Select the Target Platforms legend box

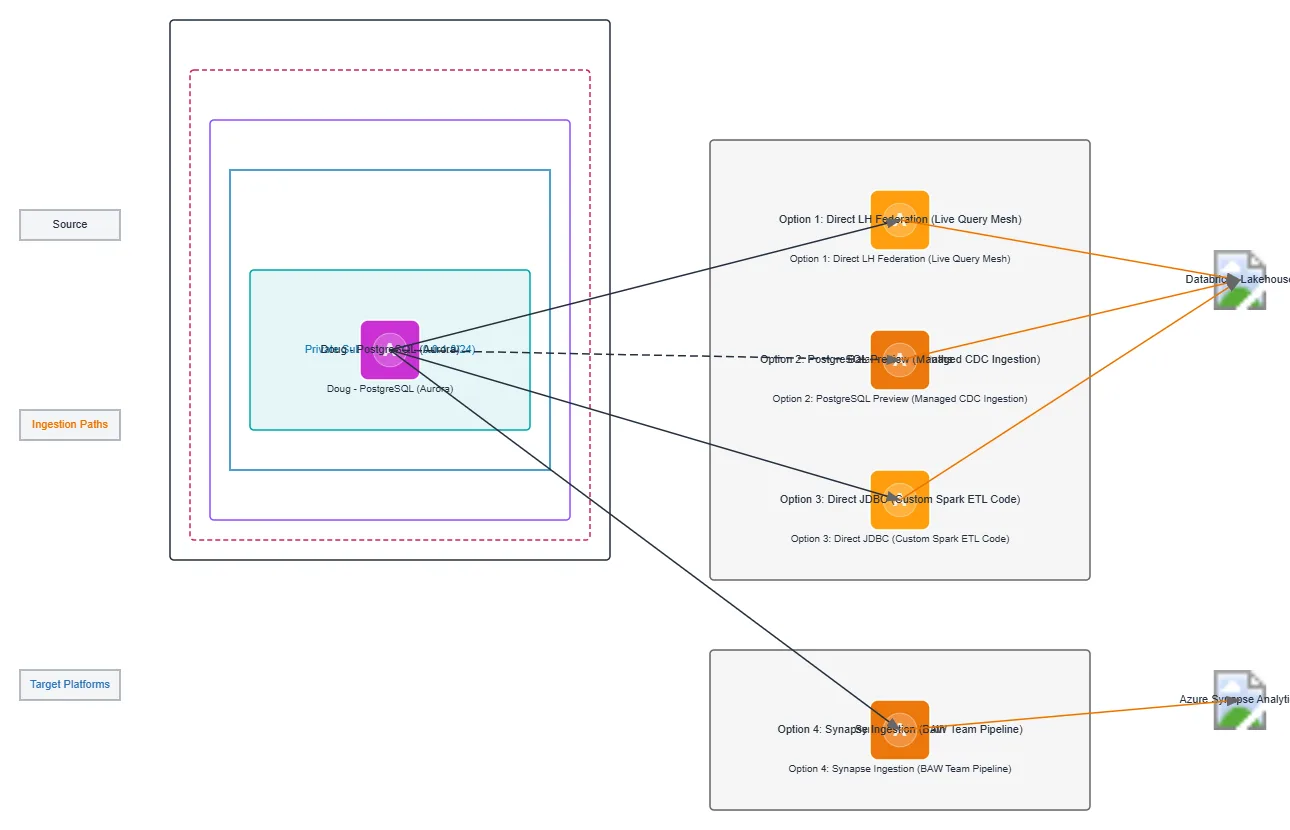[70, 685]
